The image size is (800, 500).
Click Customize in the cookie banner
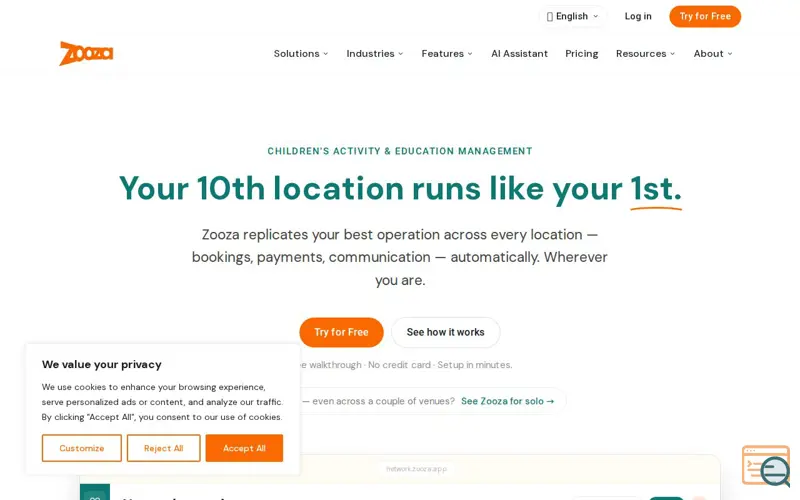82,448
